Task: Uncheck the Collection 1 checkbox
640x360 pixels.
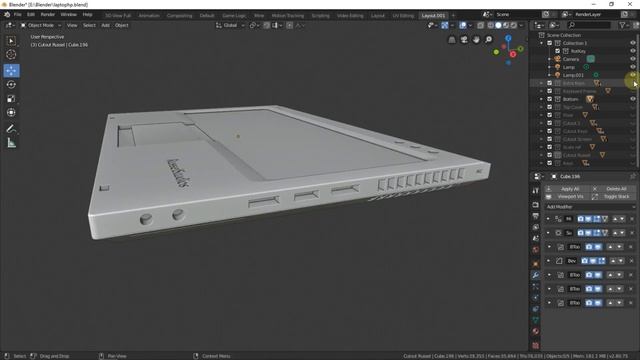Action: [x=549, y=43]
